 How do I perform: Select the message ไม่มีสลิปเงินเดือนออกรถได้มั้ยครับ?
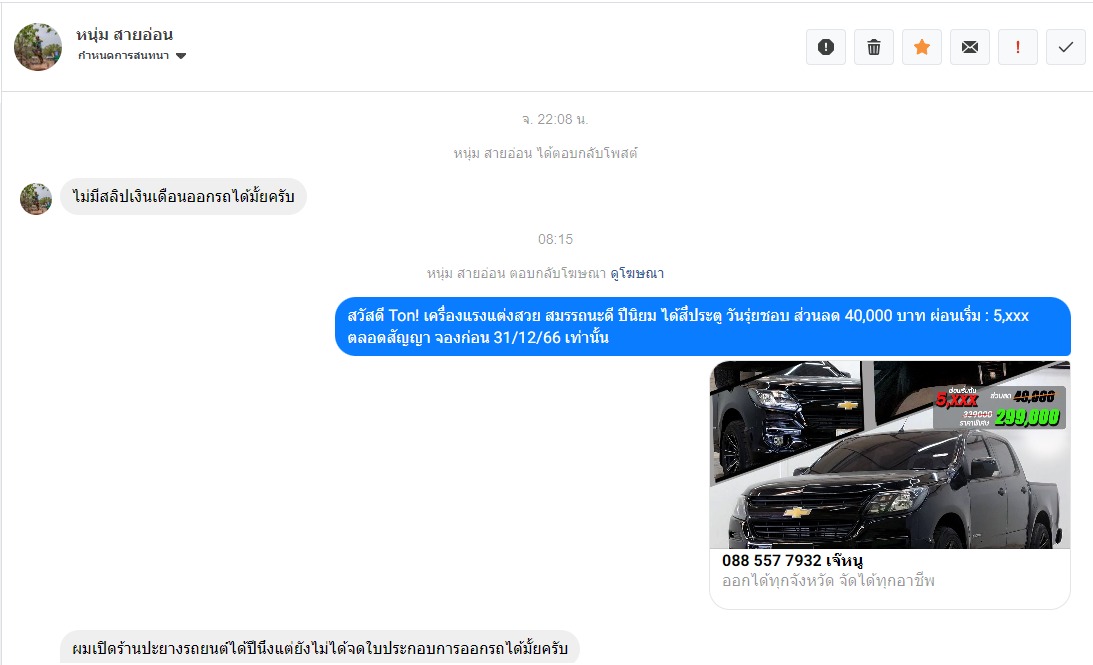point(183,197)
